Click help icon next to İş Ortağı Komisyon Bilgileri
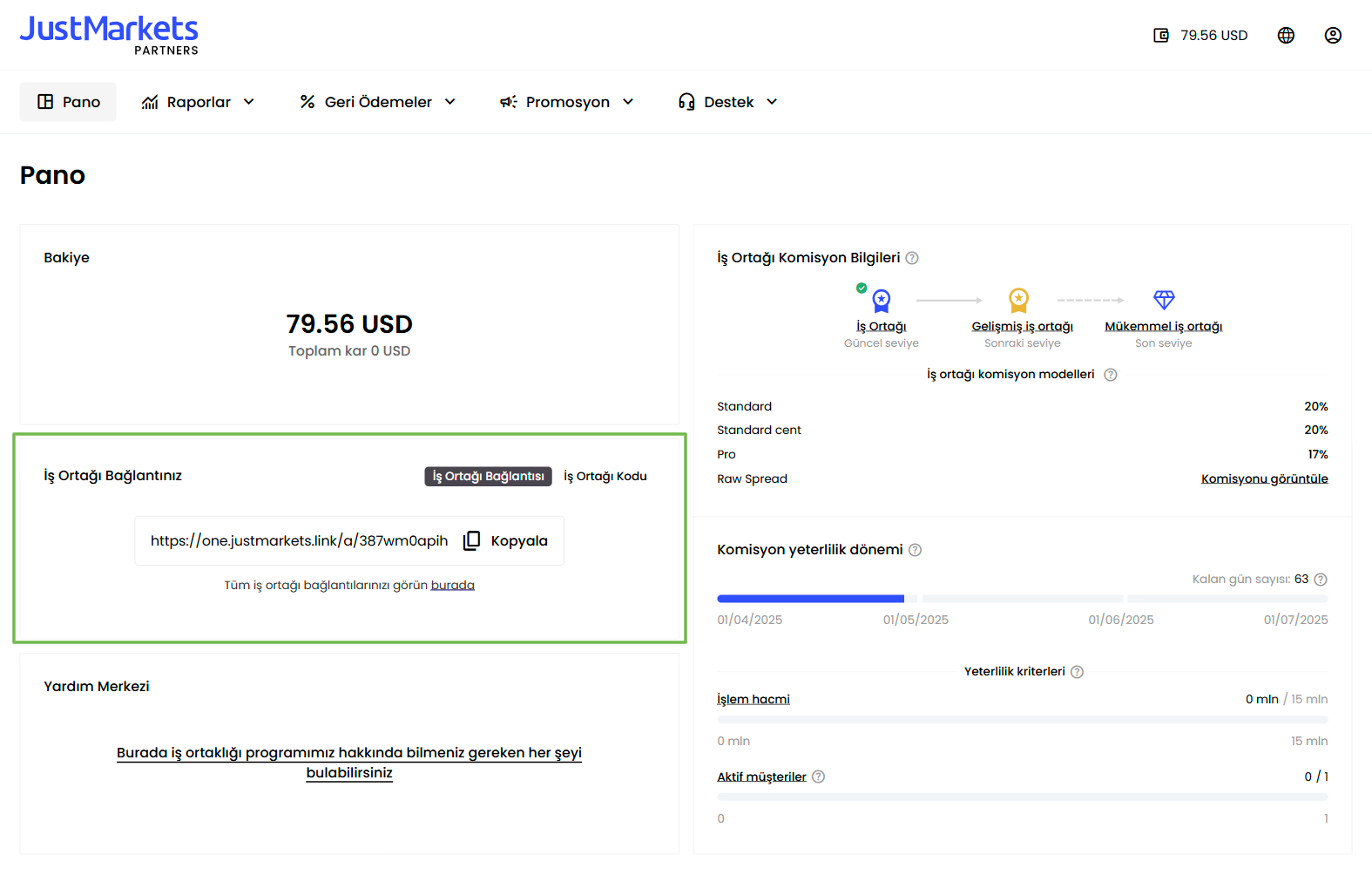This screenshot has width=1372, height=882. [912, 258]
